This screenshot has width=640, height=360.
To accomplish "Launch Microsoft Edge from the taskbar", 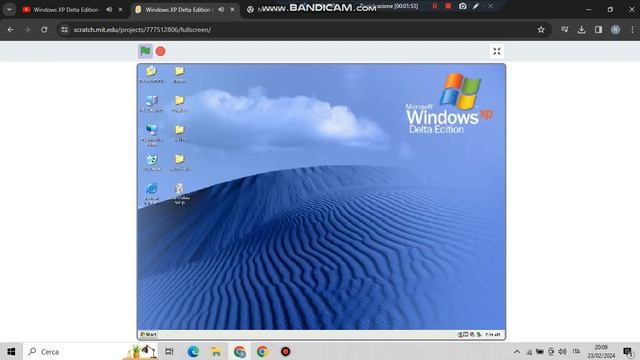I will (193, 351).
